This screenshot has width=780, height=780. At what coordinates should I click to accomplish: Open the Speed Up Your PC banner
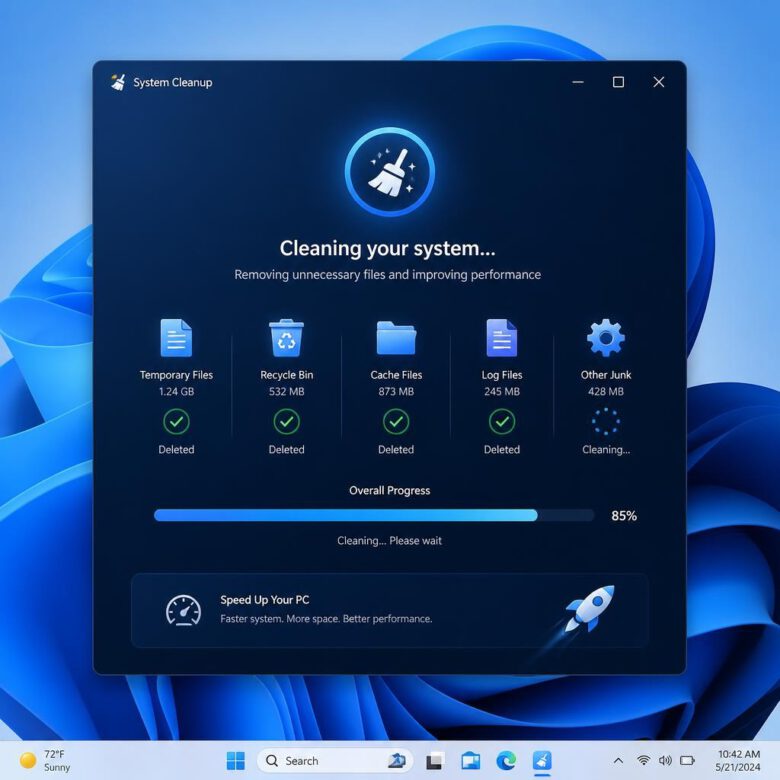coord(390,610)
